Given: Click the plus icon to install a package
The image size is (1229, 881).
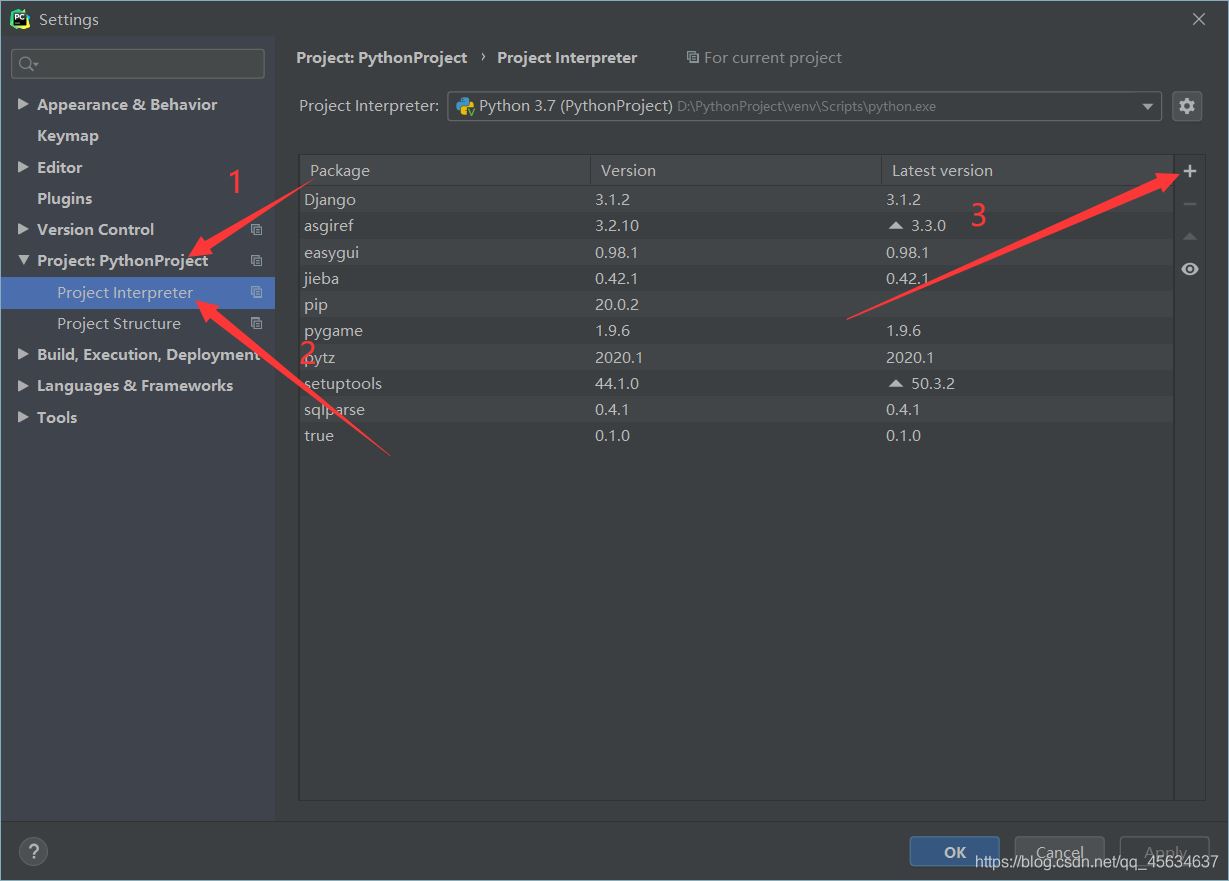Looking at the screenshot, I should coord(1189,170).
